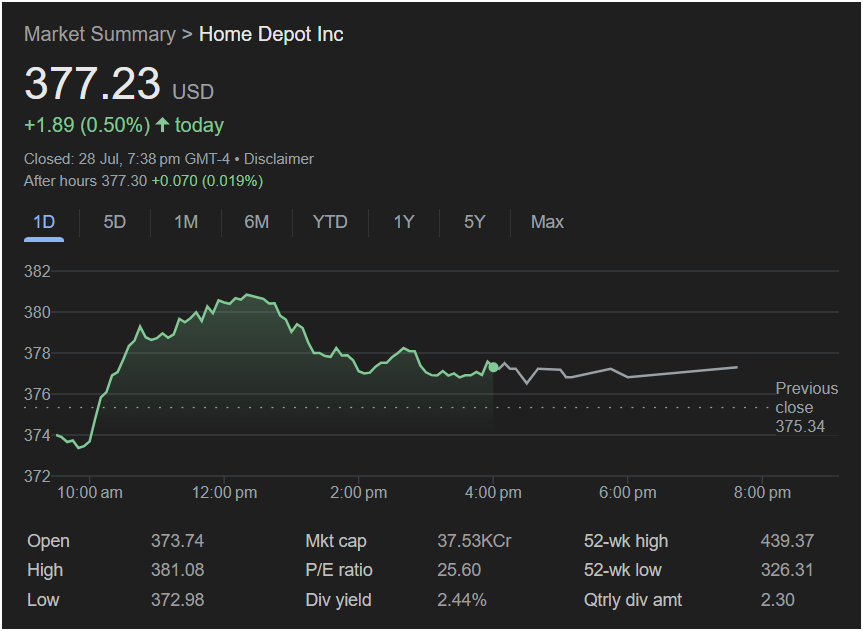This screenshot has height=631, width=863.
Task: Click the Qtrly div amt value 2.30
Action: click(x=777, y=600)
